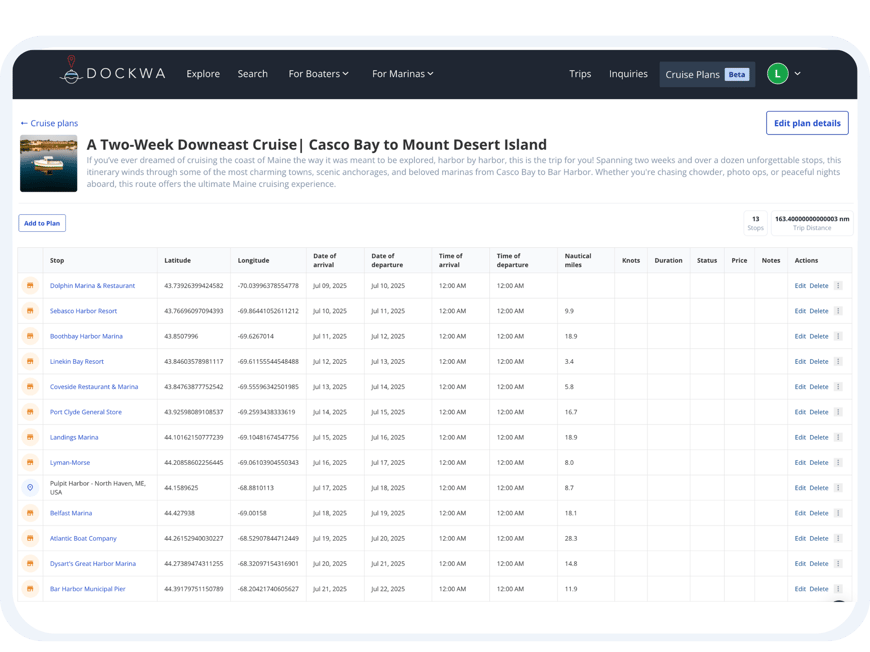
Task: Click marina icon for Dolphin Marina & Restaurant row
Action: coord(31,286)
